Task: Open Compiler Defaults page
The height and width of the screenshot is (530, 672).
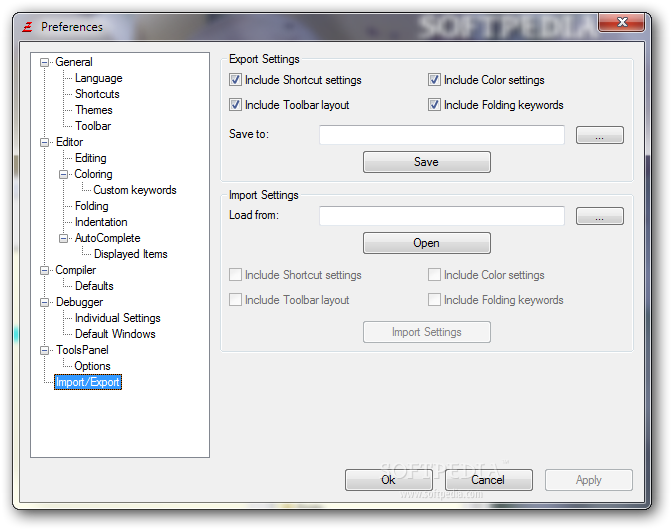Action: tap(94, 286)
